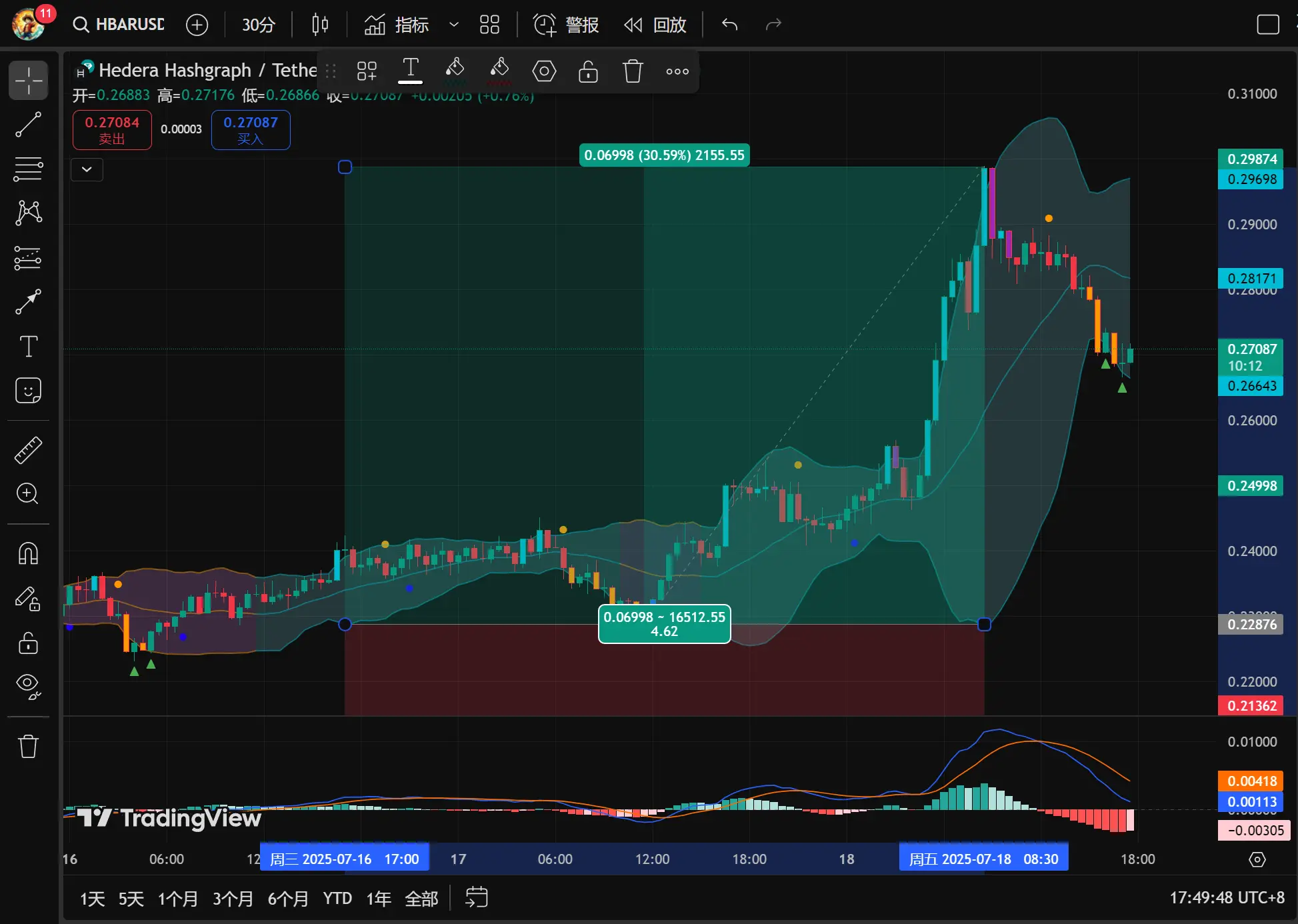
Task: Open emoji and stickers tool
Action: [x=28, y=391]
